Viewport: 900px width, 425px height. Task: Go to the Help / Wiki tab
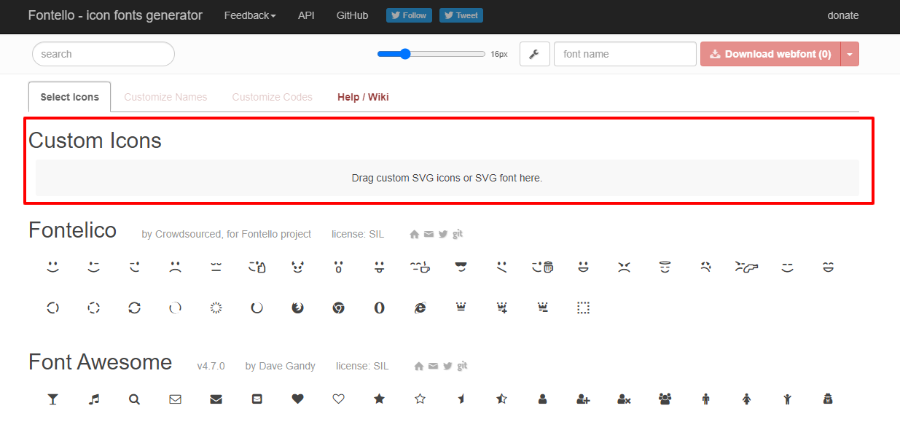pyautogui.click(x=363, y=97)
